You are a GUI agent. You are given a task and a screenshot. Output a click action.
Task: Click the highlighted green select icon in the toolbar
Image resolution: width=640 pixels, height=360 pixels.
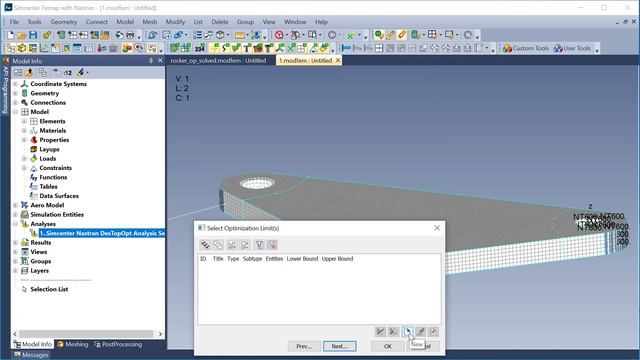click(x=379, y=35)
